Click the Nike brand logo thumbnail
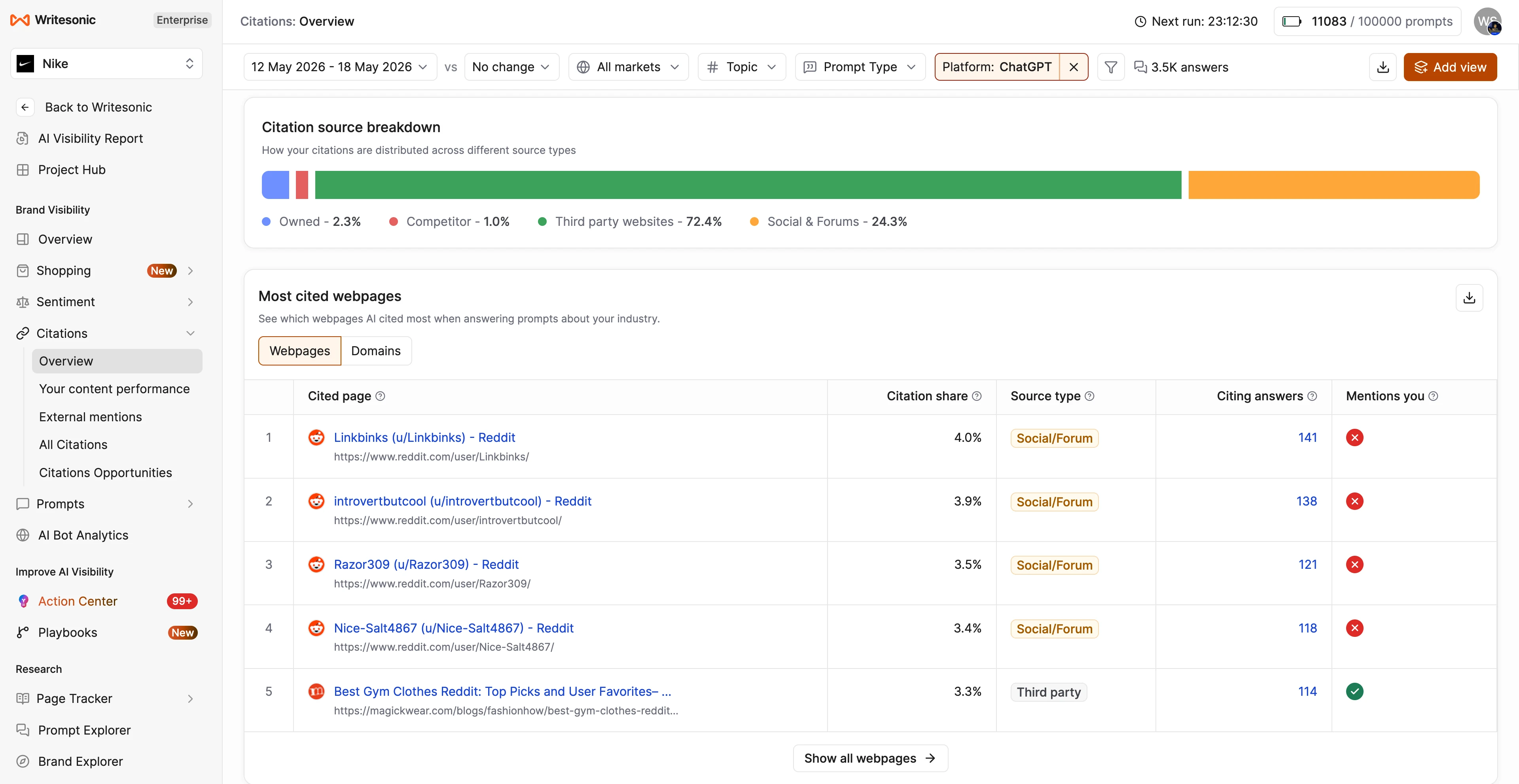Viewport: 1519px width, 784px height. coord(25,64)
